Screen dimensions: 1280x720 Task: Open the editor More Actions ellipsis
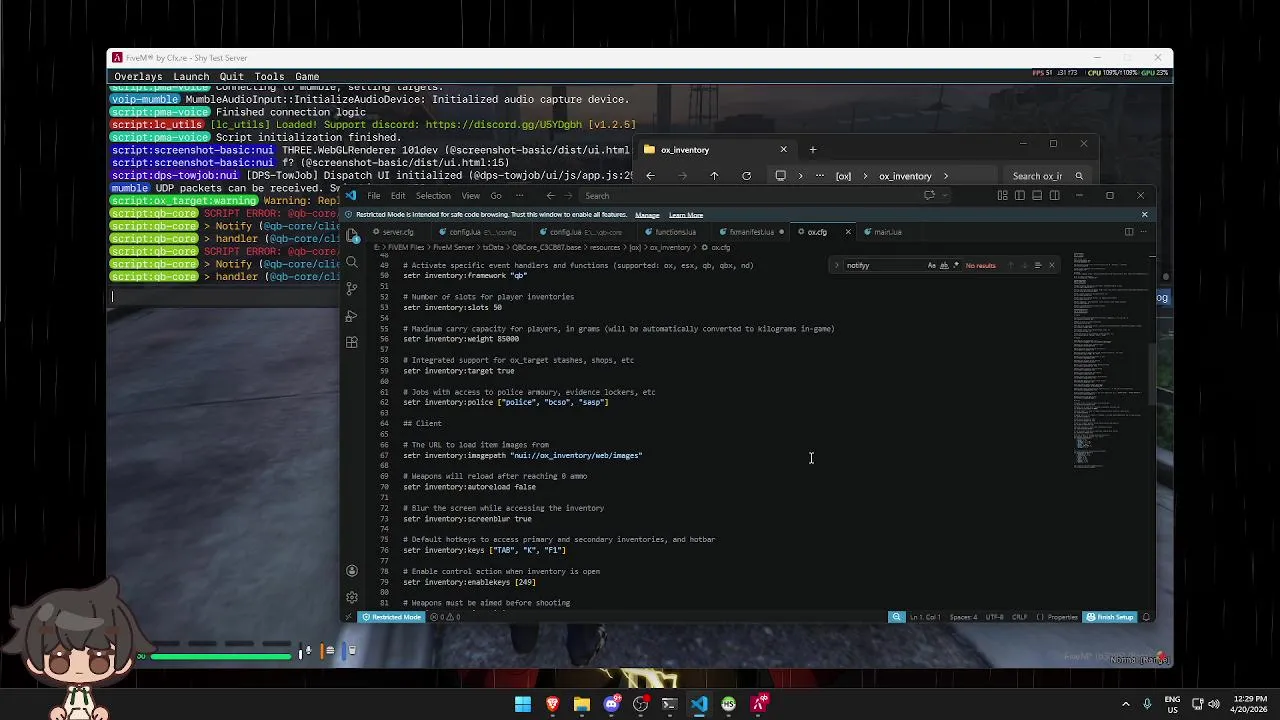(1144, 232)
